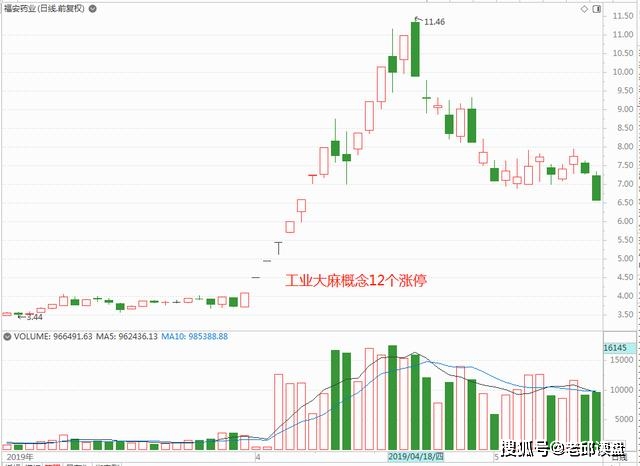Click the 2019年 time axis label
Image resolution: width=640 pixels, height=466 pixels.
coord(20,457)
